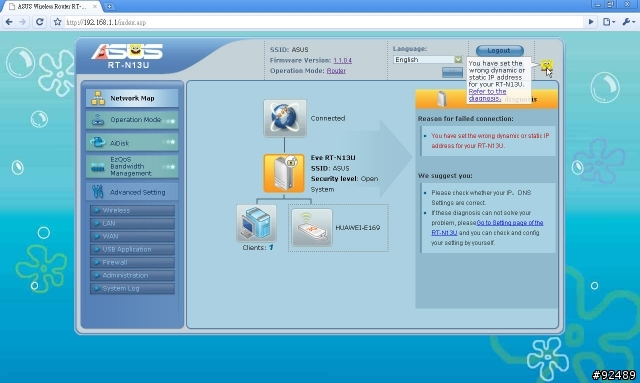
Task: Click the firmware version 1.1.0.4 link
Action: [342, 60]
